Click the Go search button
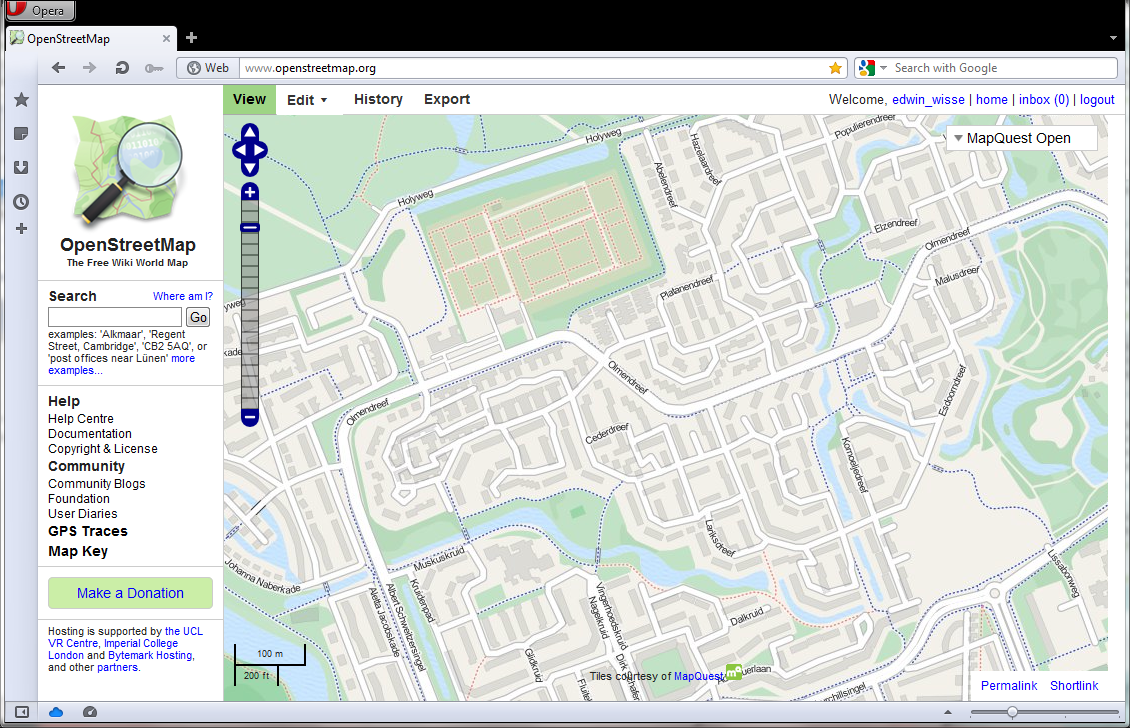The width and height of the screenshot is (1130, 728). 198,317
